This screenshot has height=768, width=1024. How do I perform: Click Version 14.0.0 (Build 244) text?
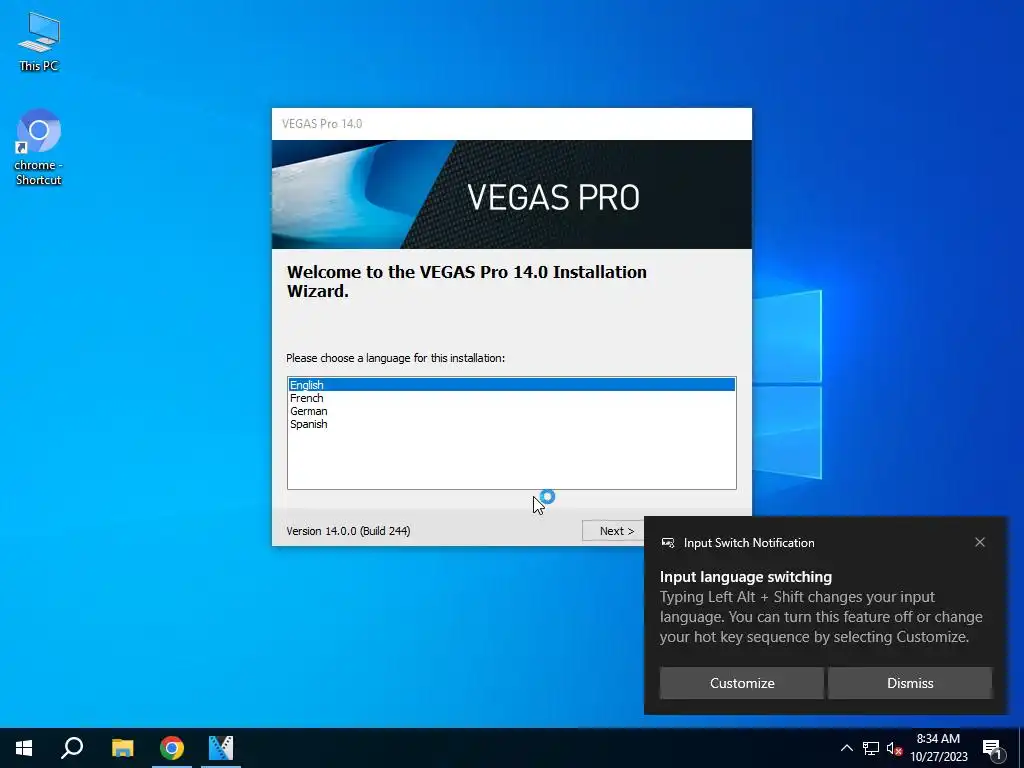(348, 531)
